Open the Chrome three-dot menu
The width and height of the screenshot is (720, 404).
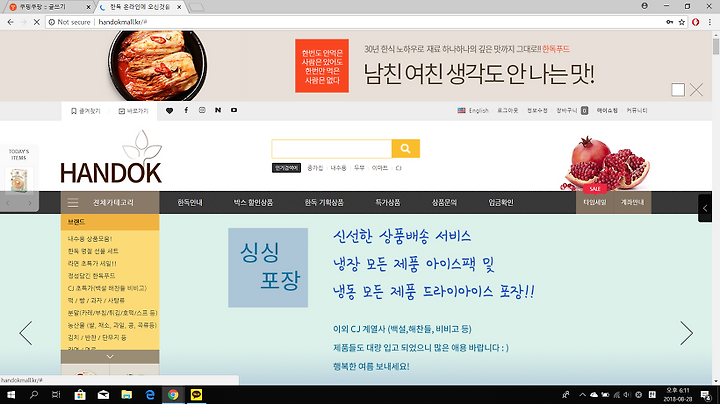710,22
